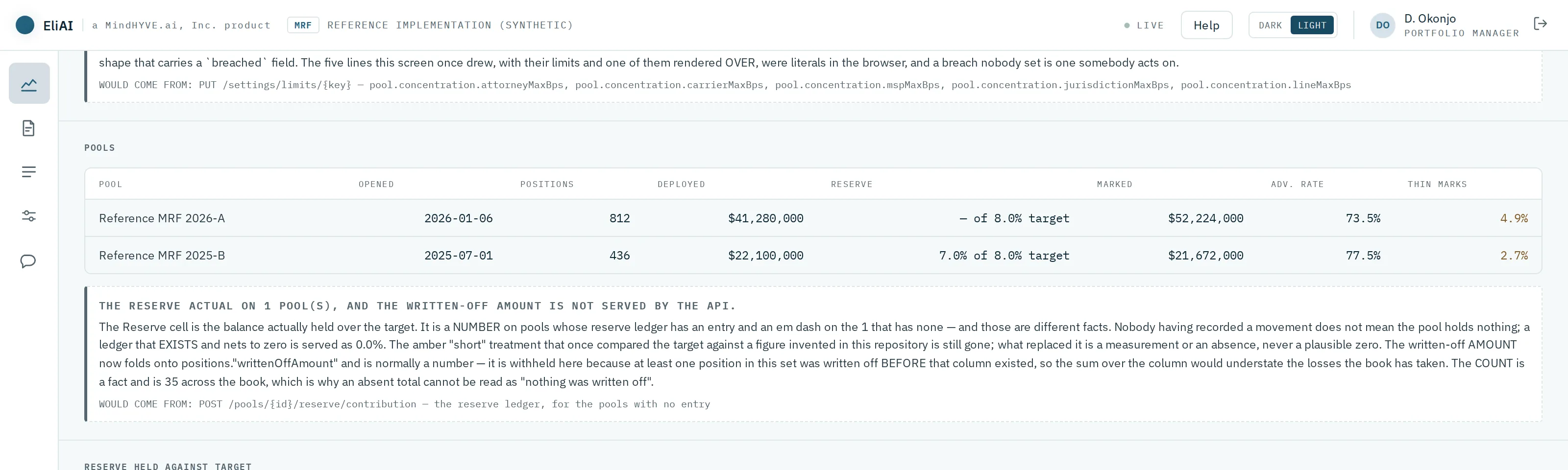Click the LIVE status indicator
Viewport: 1568px width, 470px height.
[x=1144, y=25]
